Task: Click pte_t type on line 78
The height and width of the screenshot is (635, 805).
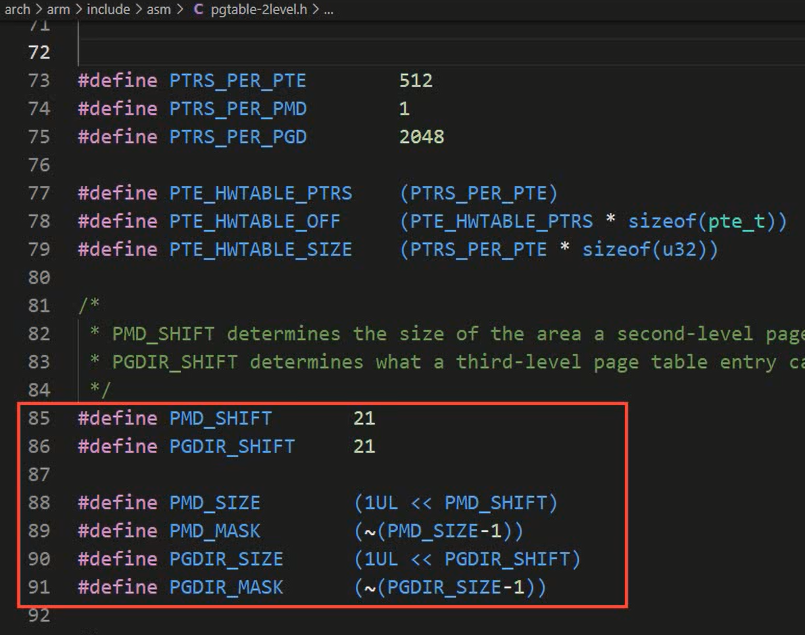Action: pos(737,221)
